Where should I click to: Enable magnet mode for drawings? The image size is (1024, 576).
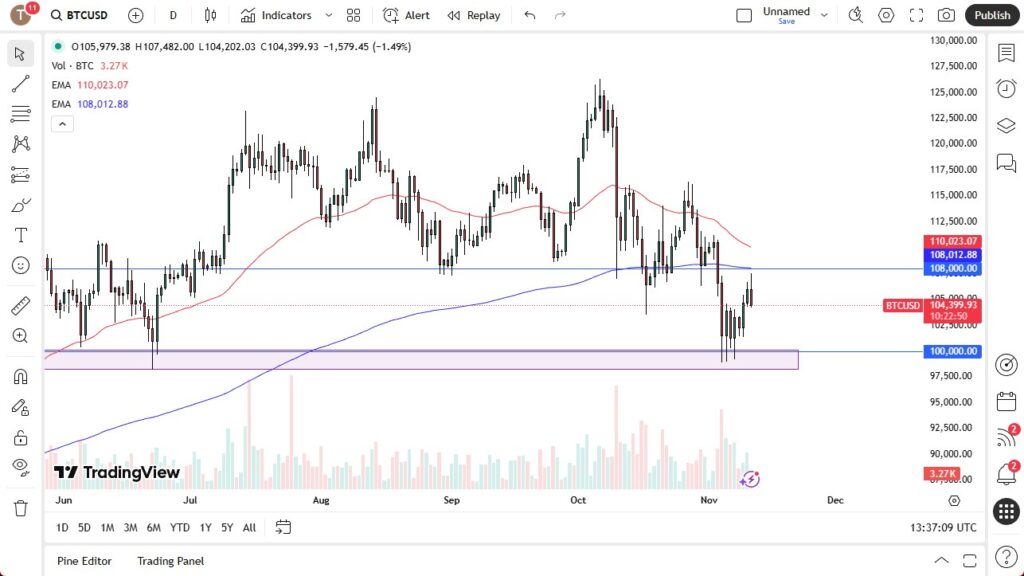click(x=20, y=375)
